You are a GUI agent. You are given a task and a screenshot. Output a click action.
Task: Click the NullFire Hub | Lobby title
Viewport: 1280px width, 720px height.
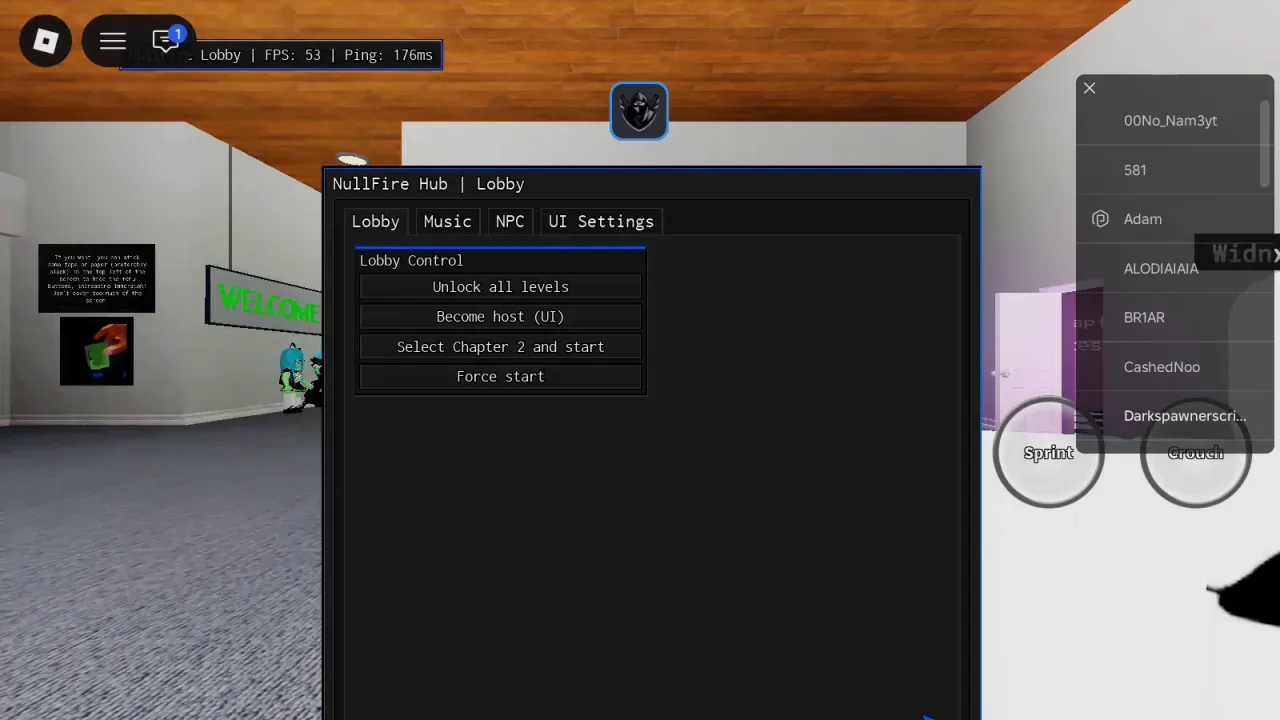pos(428,184)
